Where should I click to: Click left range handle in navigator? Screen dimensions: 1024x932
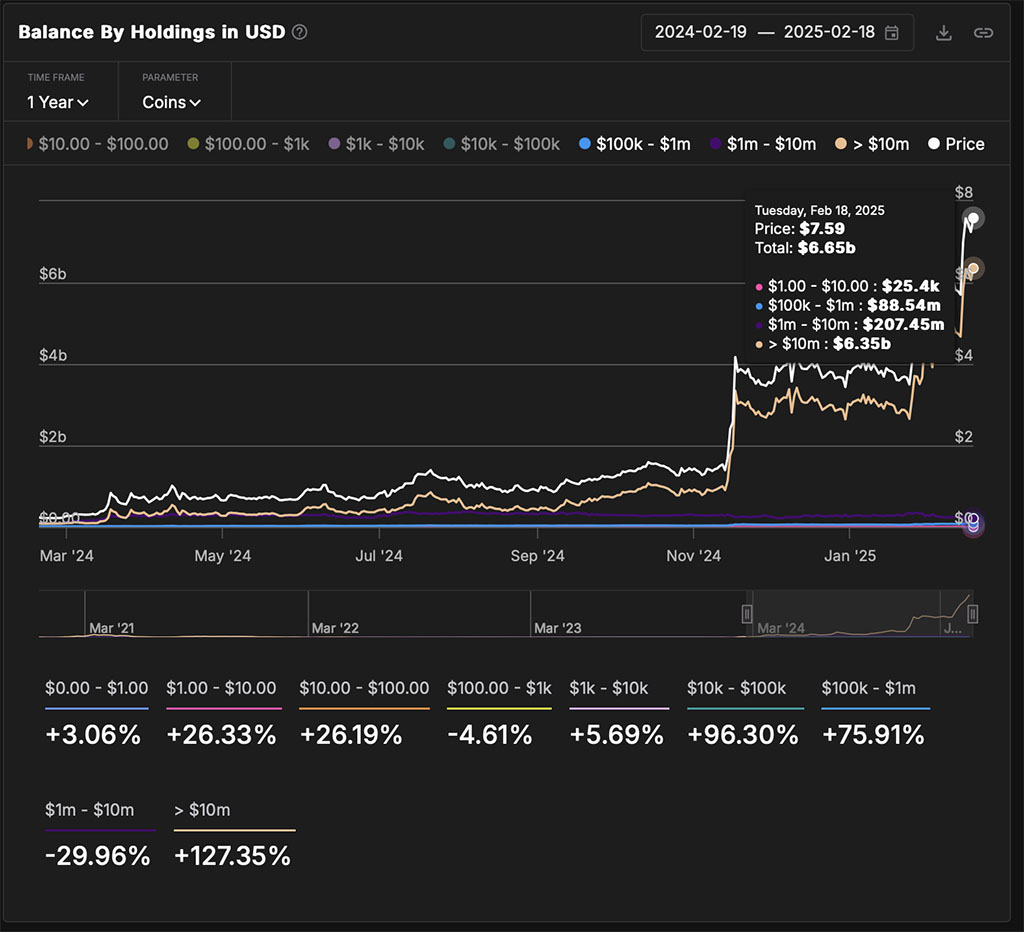point(746,614)
